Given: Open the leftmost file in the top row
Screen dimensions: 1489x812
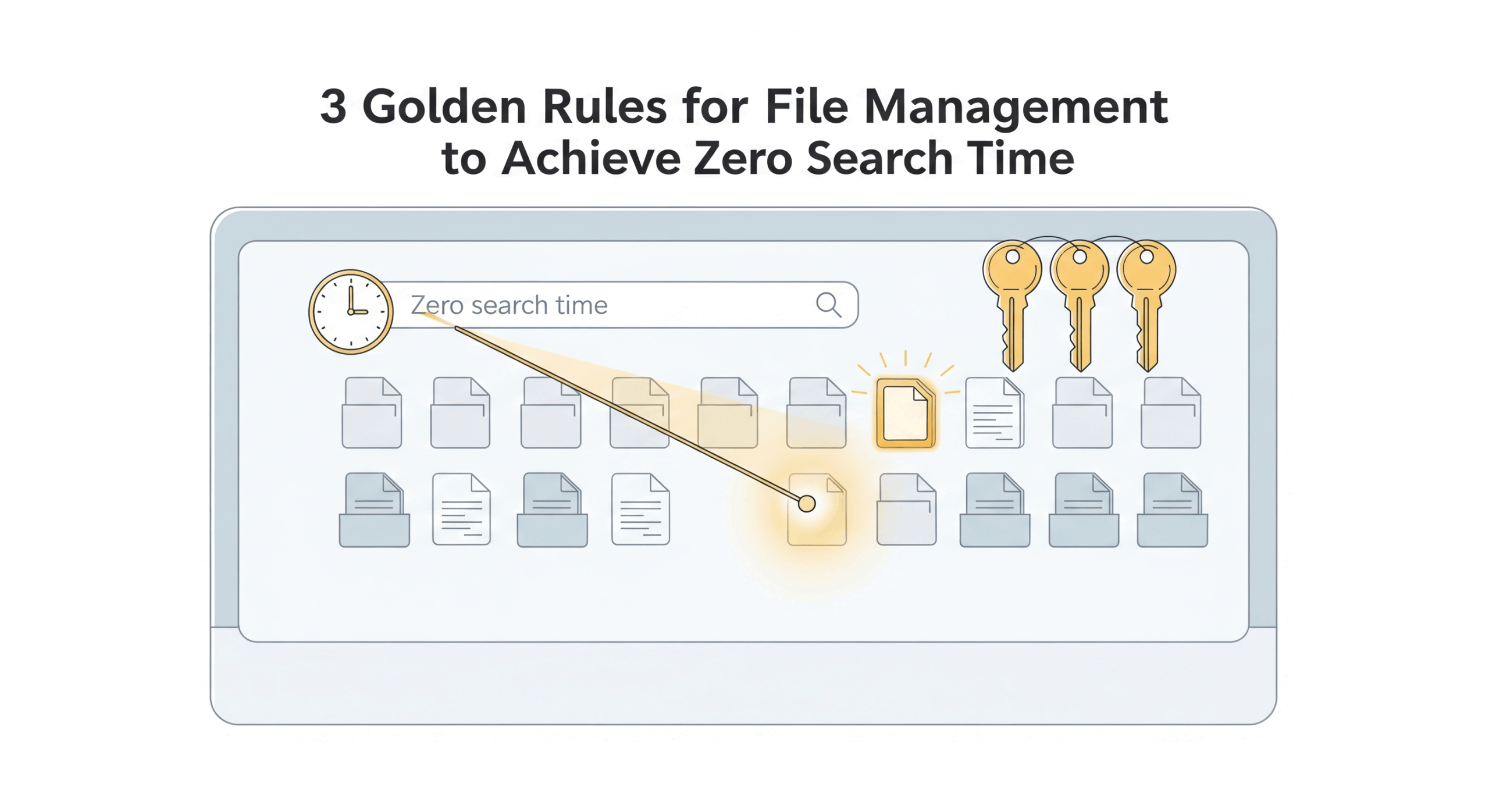Looking at the screenshot, I should 372,413.
